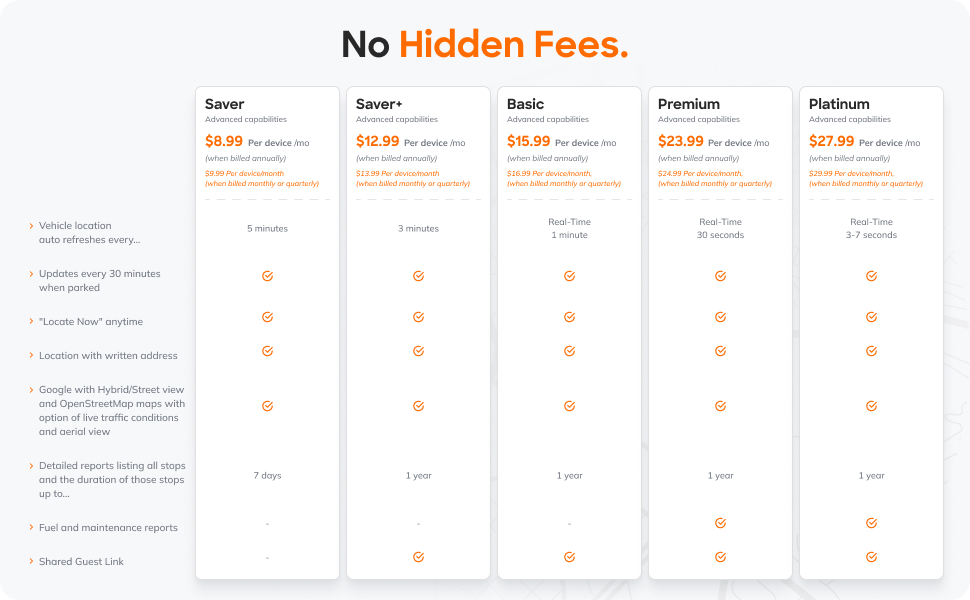Expand the Fuel and maintenance reports arrow
Image resolution: width=970 pixels, height=600 pixels.
pyautogui.click(x=31, y=528)
